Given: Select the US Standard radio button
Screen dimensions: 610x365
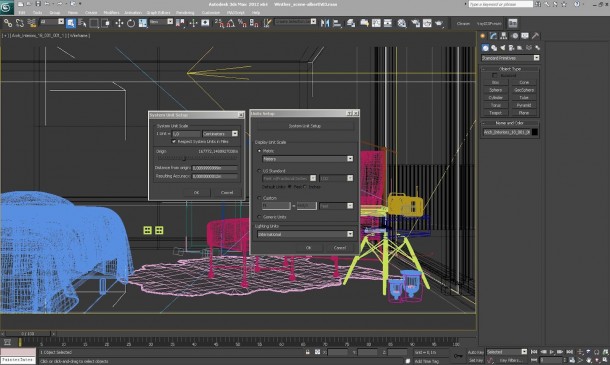Looking at the screenshot, I should pyautogui.click(x=259, y=171).
